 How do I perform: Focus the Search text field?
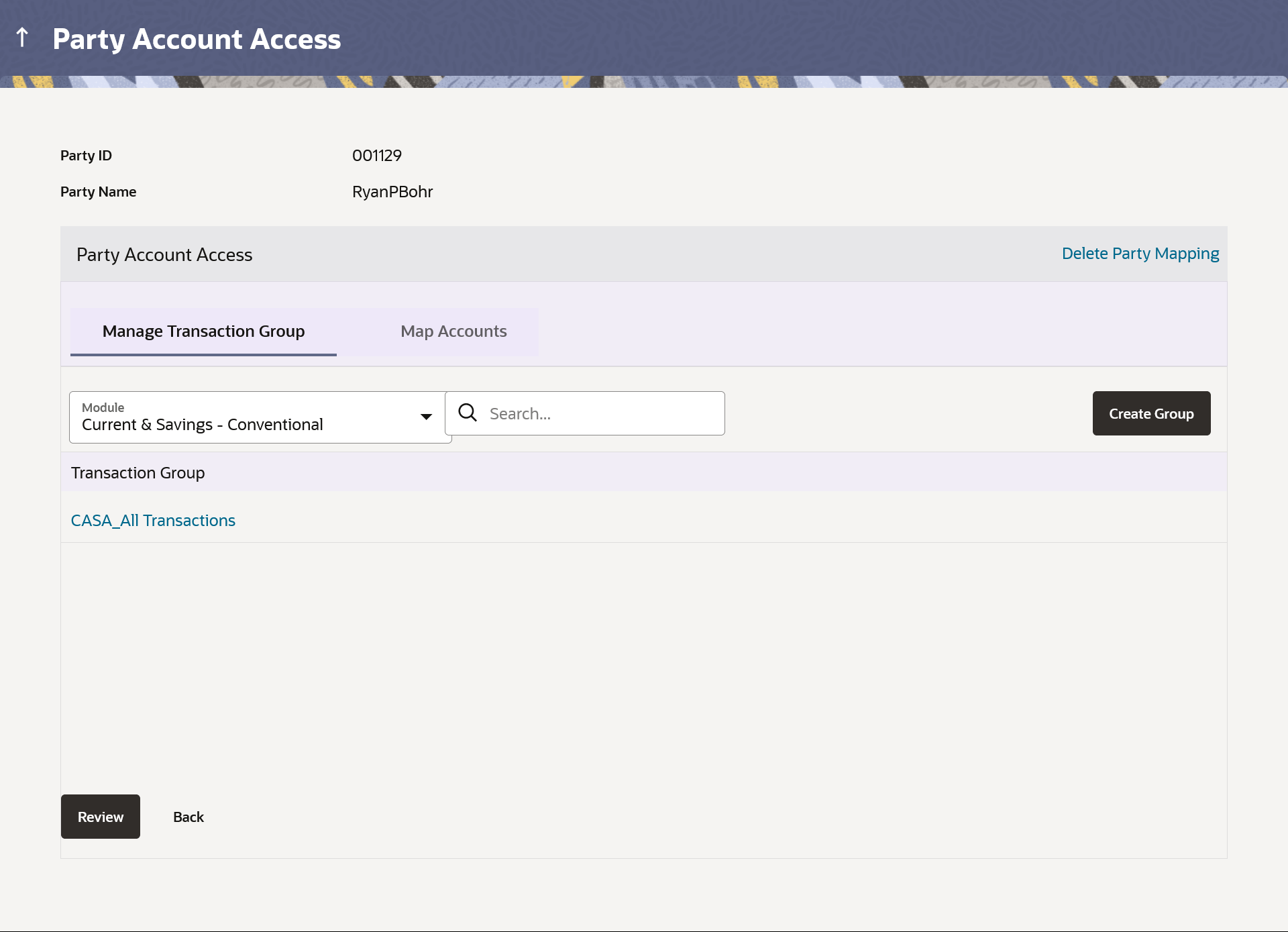600,413
